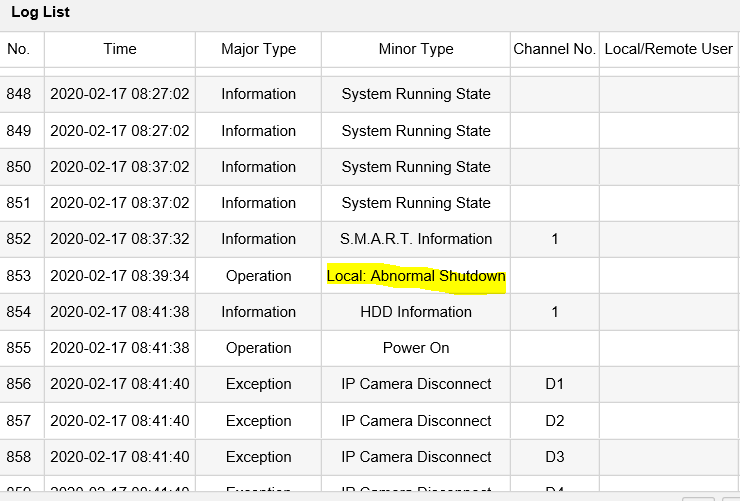Click the Channel No. column header

(554, 49)
